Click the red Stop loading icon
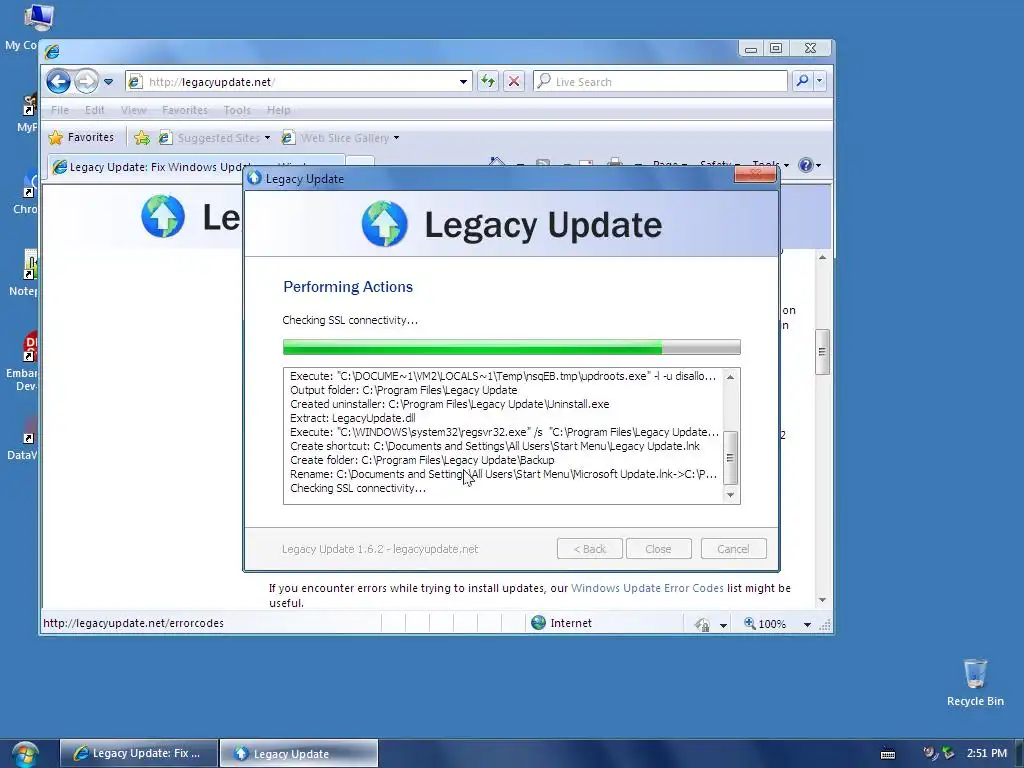The image size is (1024, 768). (x=514, y=82)
